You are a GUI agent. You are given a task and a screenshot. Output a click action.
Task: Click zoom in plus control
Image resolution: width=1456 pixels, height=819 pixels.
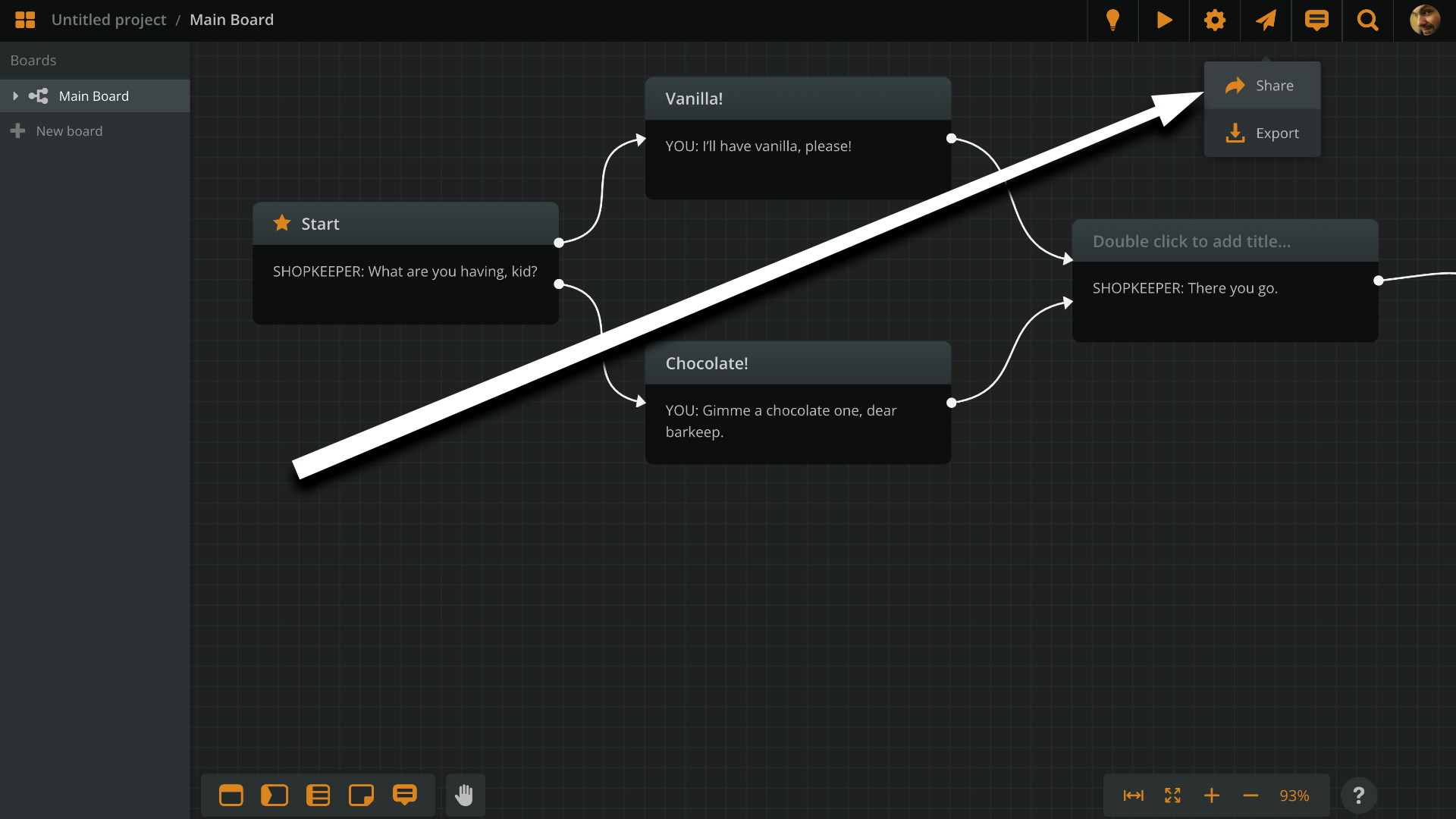click(1211, 795)
